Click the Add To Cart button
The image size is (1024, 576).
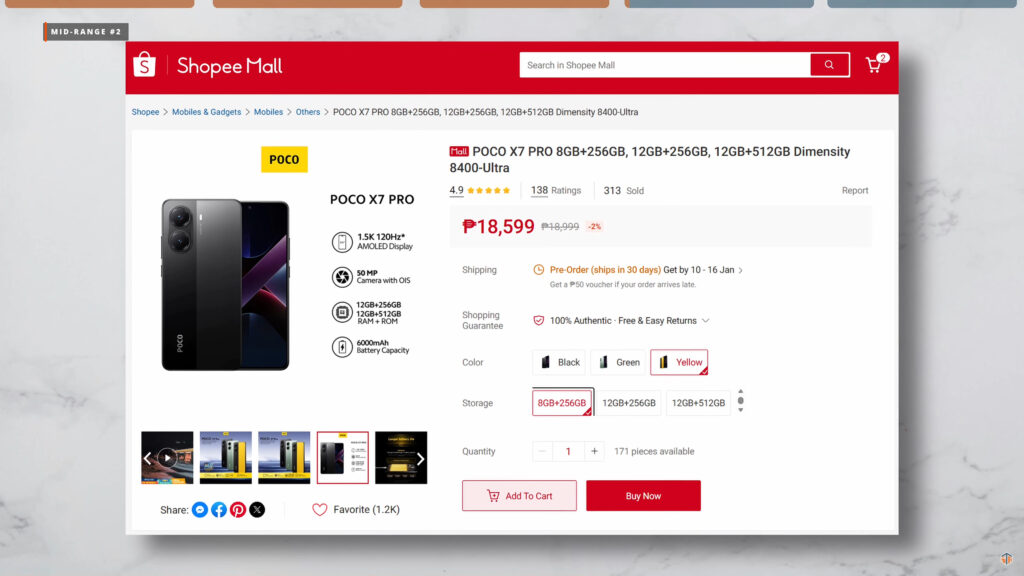tap(519, 496)
